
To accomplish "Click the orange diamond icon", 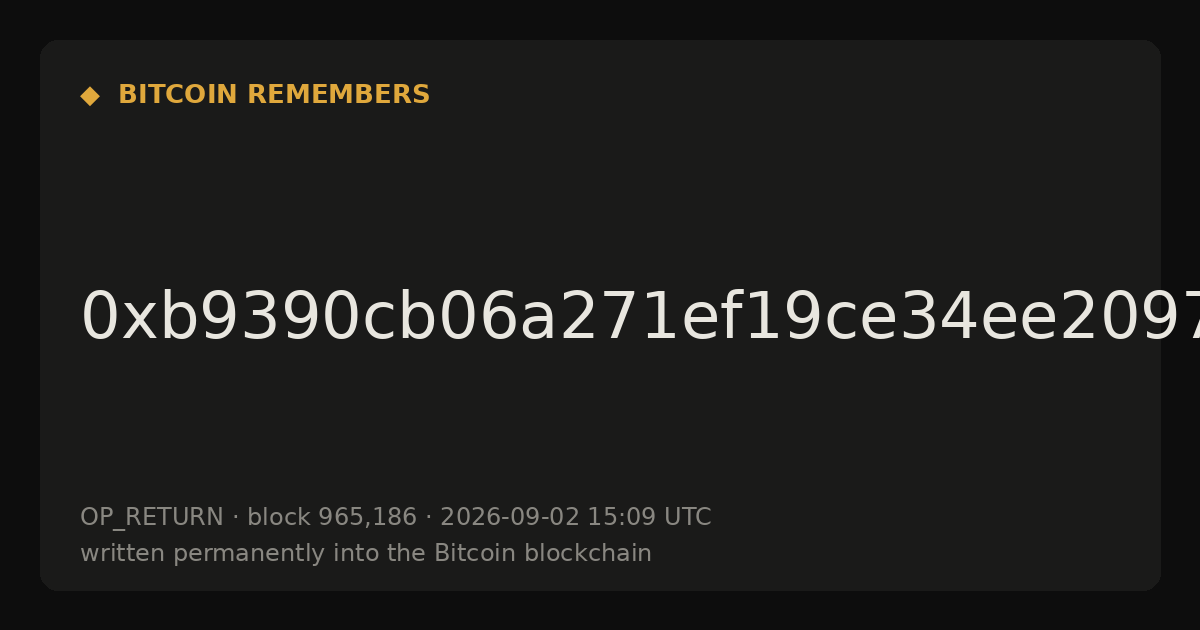I will 90,96.
